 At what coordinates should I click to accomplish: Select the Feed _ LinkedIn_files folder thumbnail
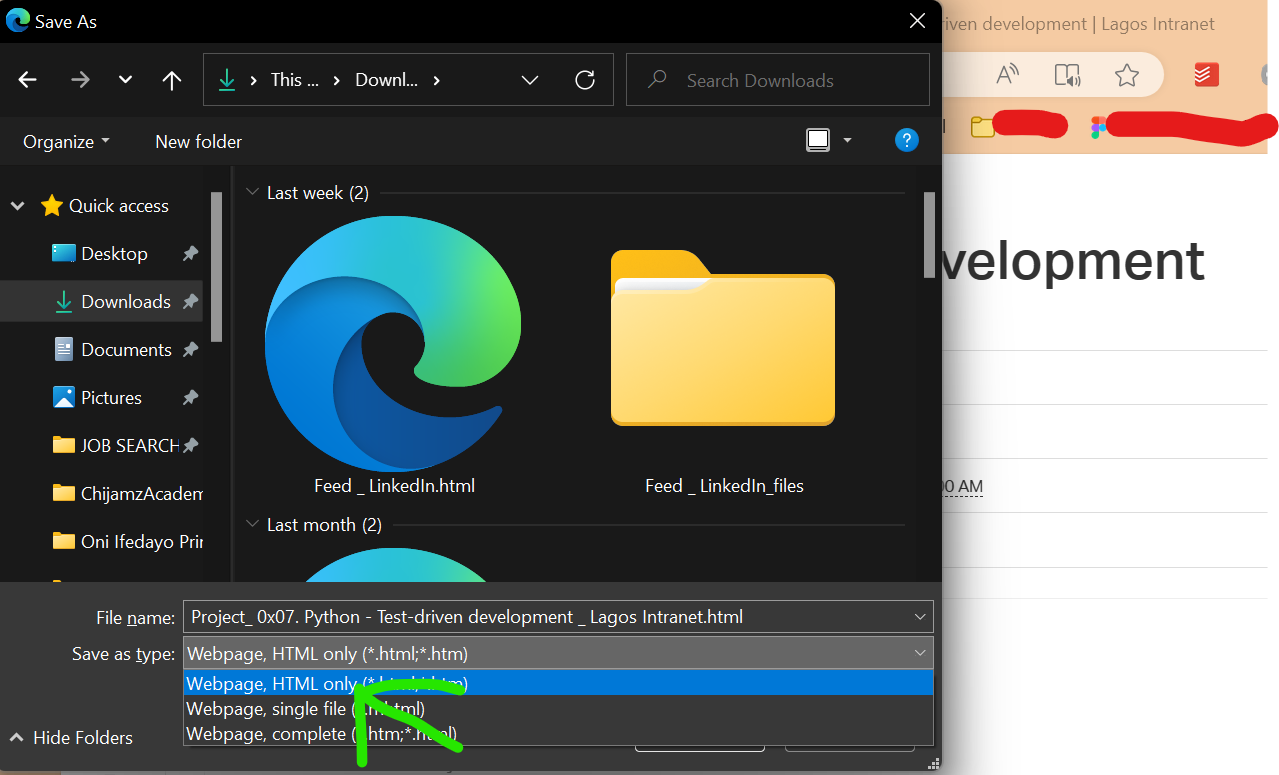(722, 338)
